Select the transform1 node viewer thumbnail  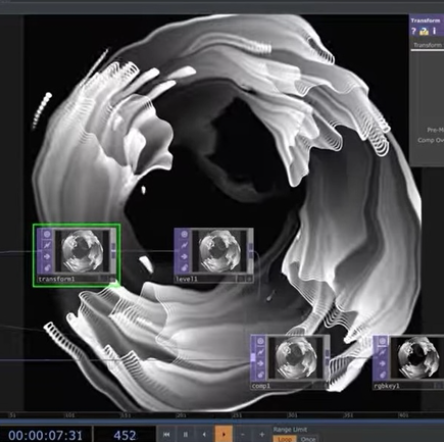(82, 251)
